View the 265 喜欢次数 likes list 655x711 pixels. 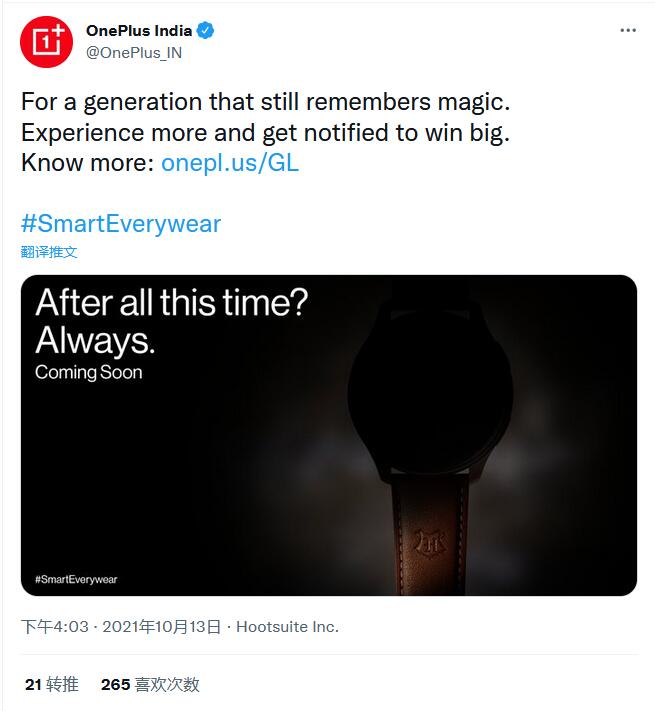click(150, 684)
